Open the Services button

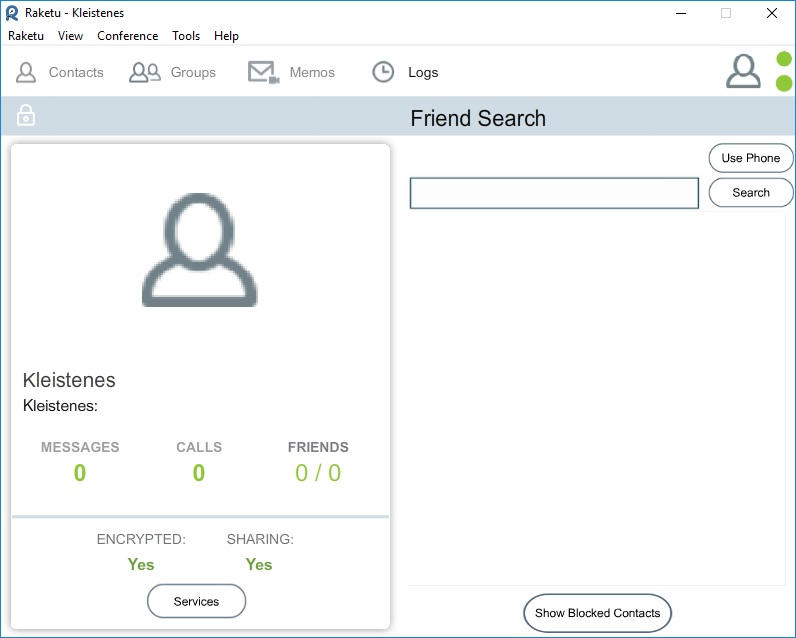[196, 601]
